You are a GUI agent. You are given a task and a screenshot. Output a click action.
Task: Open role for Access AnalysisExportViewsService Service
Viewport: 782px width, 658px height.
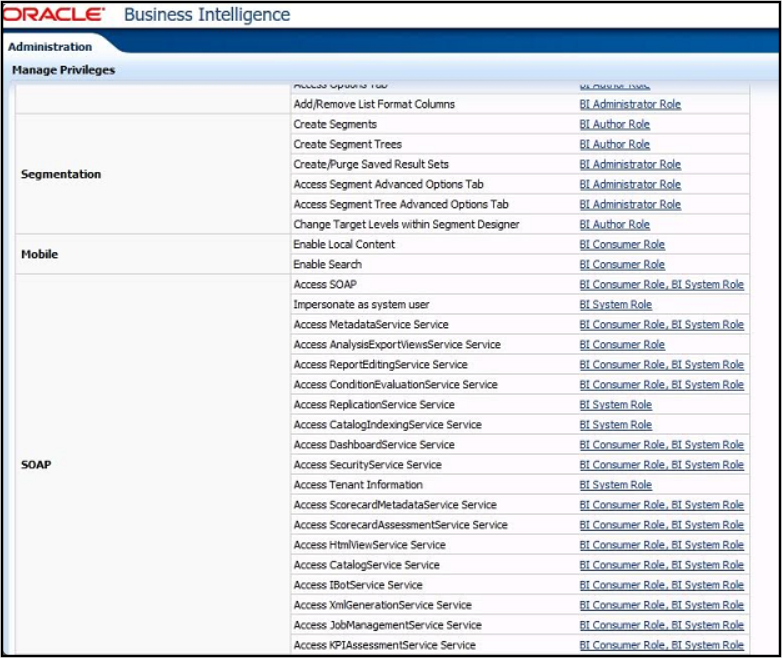pos(622,344)
